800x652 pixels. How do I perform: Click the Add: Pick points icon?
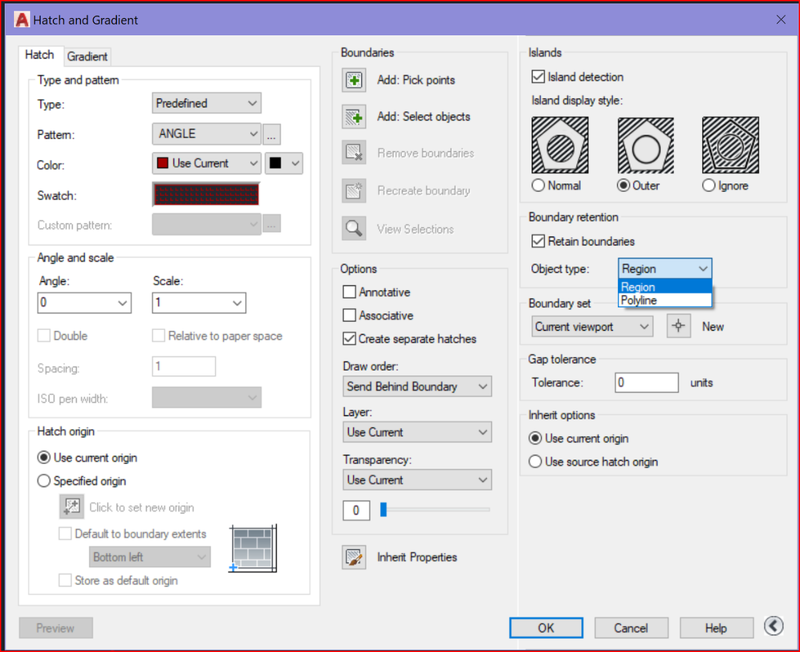pos(354,80)
